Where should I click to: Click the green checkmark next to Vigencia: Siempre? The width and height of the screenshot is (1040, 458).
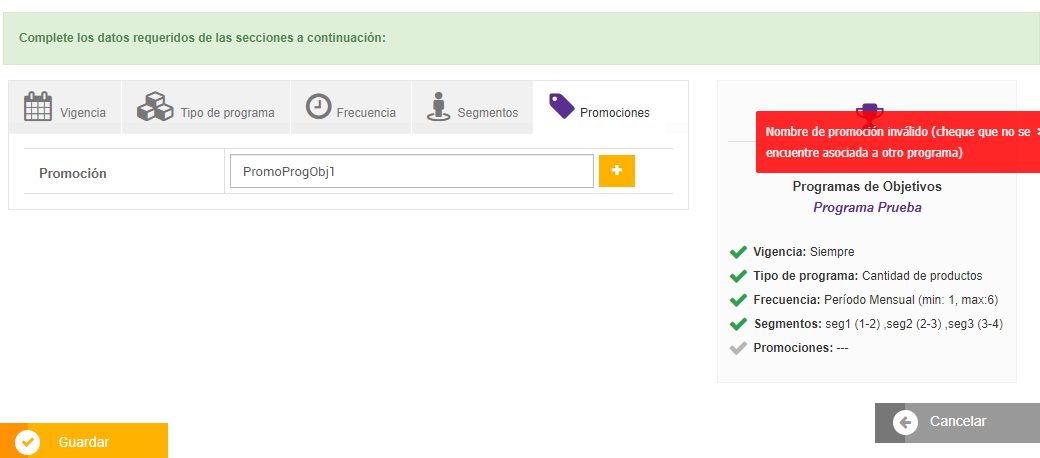pyautogui.click(x=738, y=252)
